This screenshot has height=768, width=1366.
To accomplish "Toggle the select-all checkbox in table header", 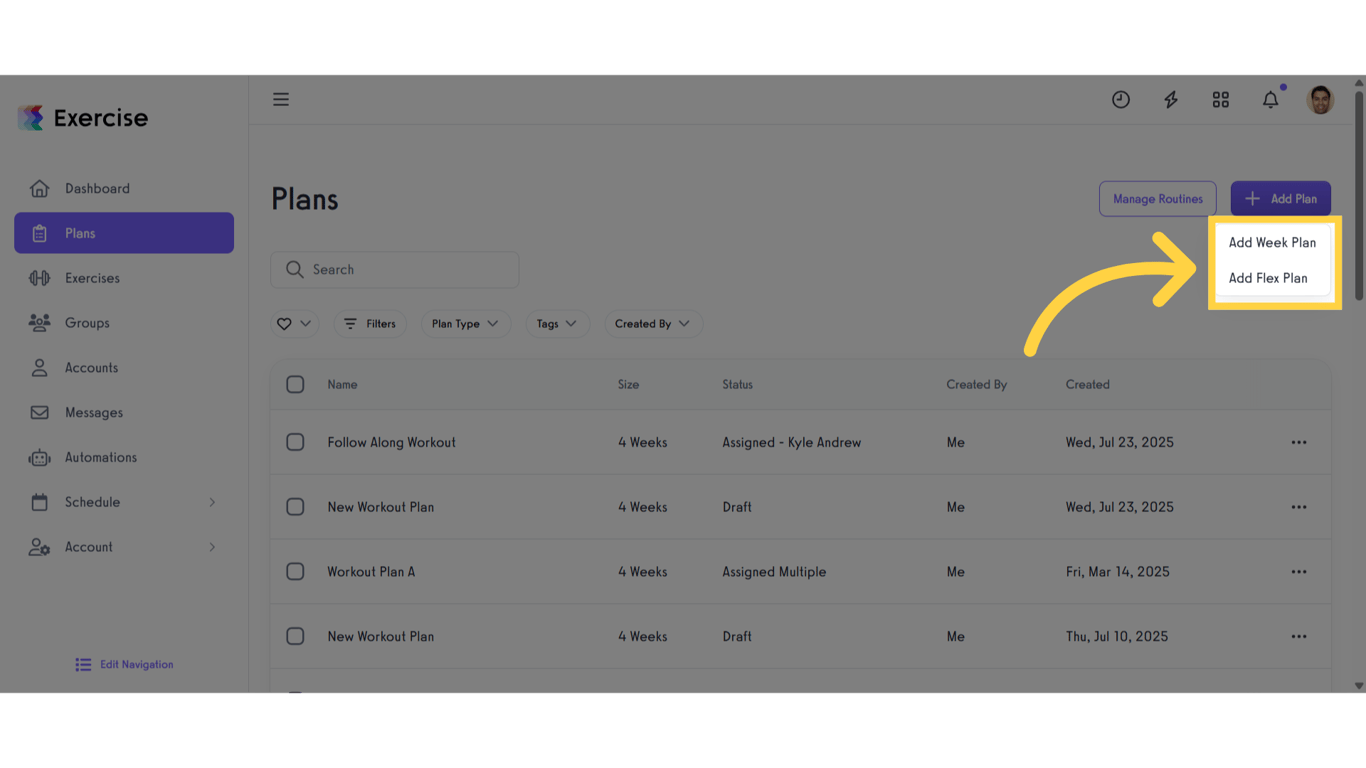I will (295, 384).
